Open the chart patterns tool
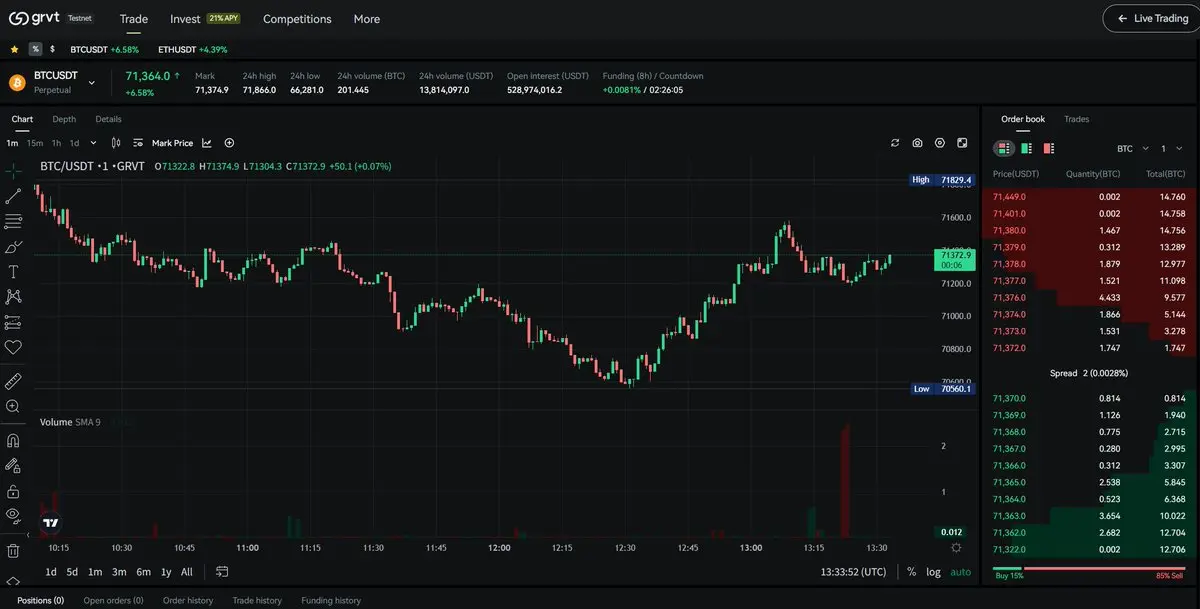 (13, 297)
